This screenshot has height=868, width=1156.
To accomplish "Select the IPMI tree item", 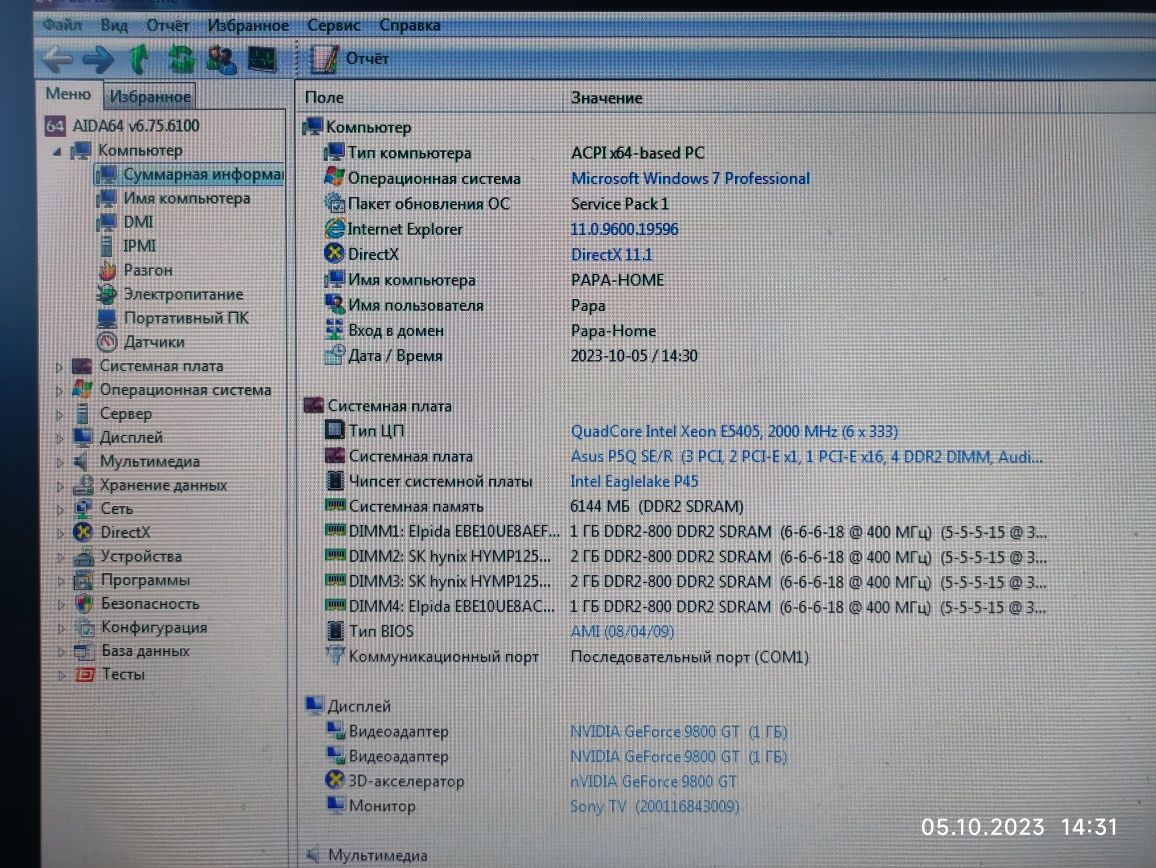I will click(139, 246).
